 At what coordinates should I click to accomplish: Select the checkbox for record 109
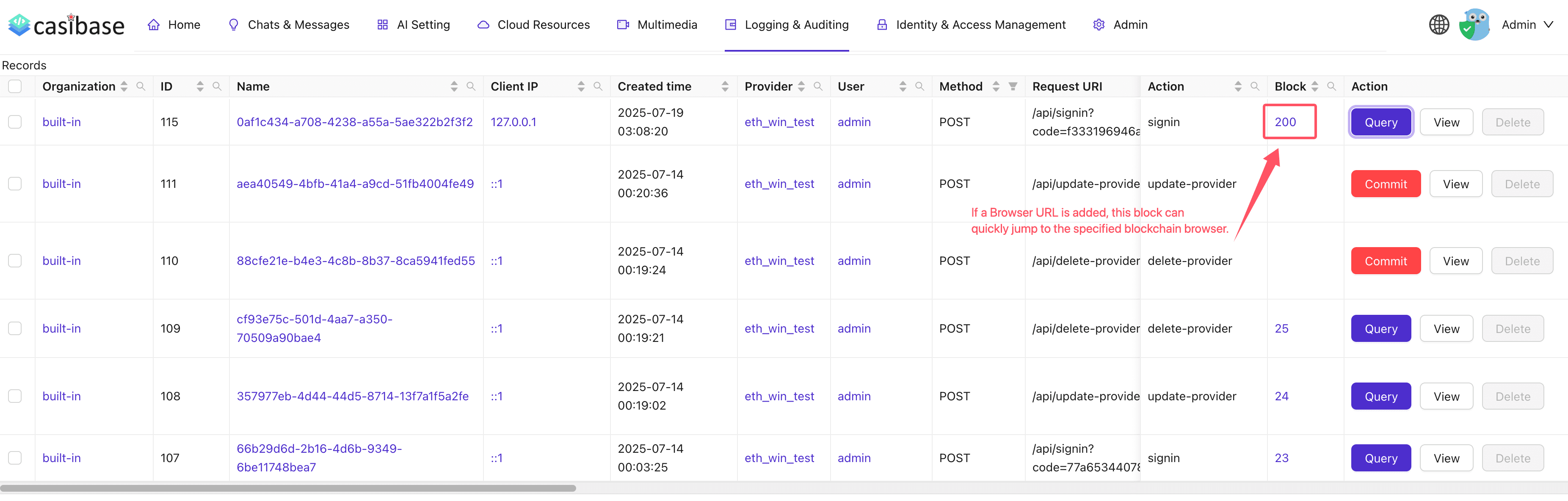pos(15,328)
